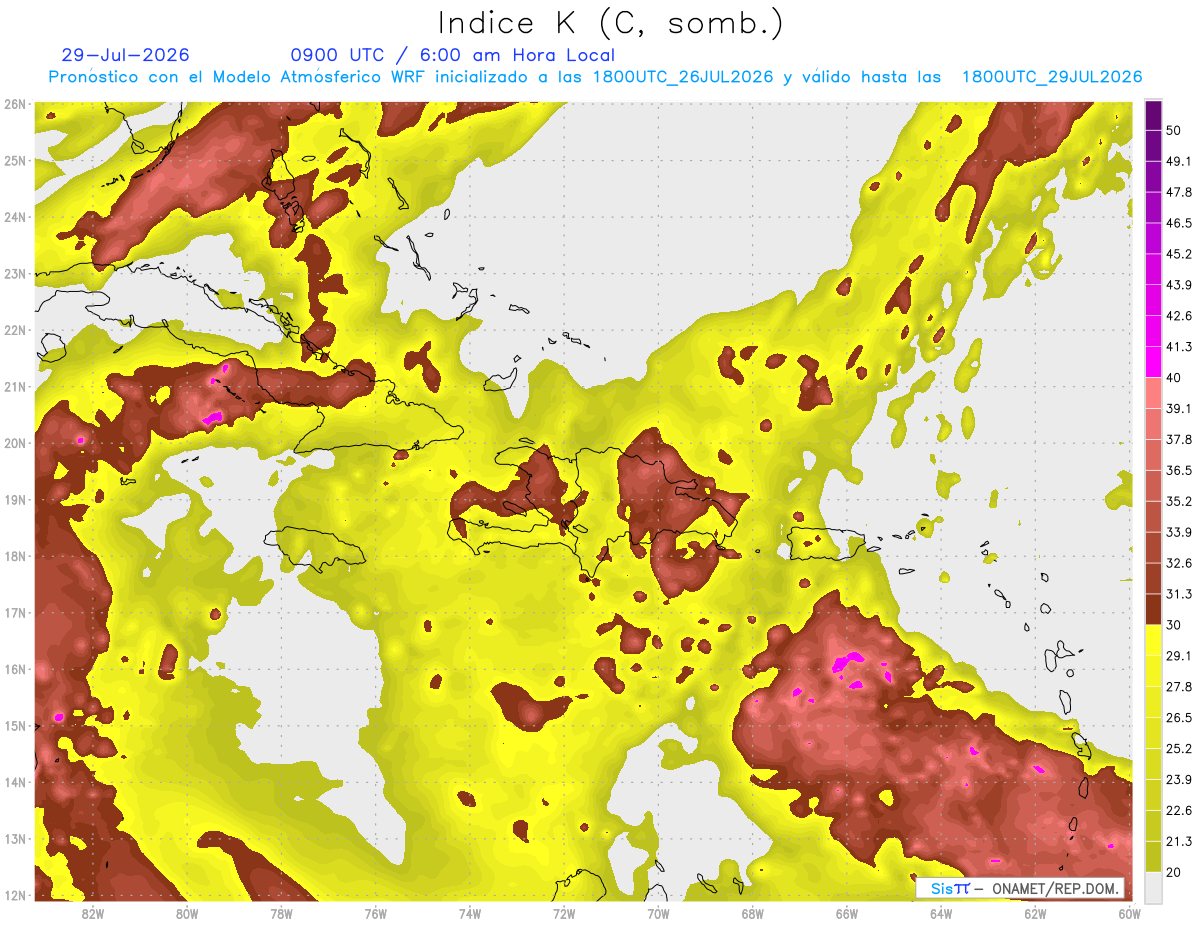
Task: Click the legend value '50'
Action: coord(1174,130)
